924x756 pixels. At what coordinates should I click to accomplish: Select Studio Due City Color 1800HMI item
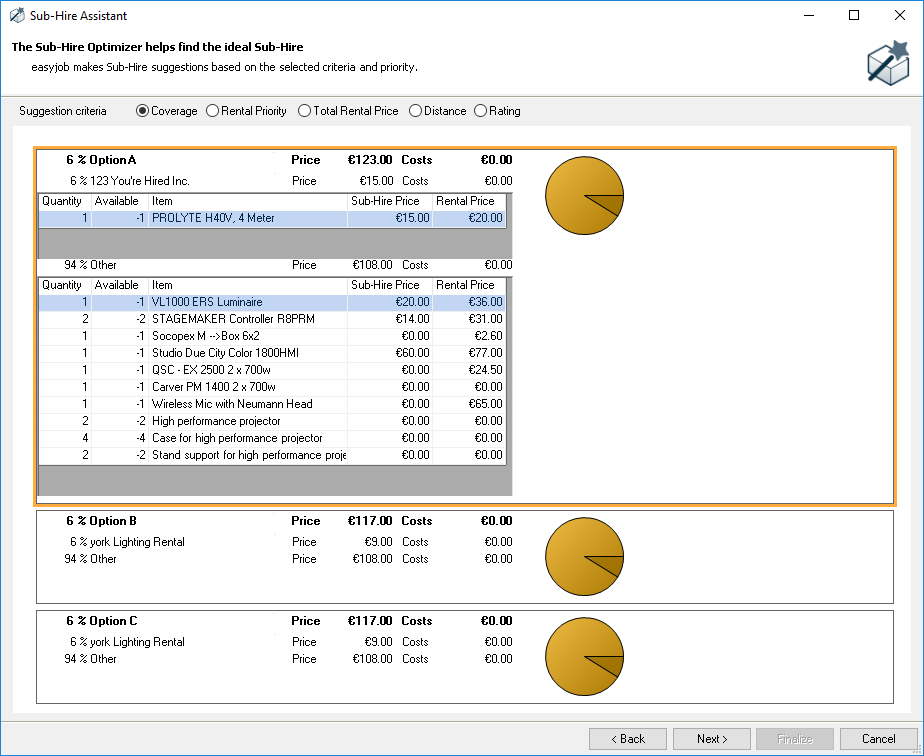tap(225, 353)
